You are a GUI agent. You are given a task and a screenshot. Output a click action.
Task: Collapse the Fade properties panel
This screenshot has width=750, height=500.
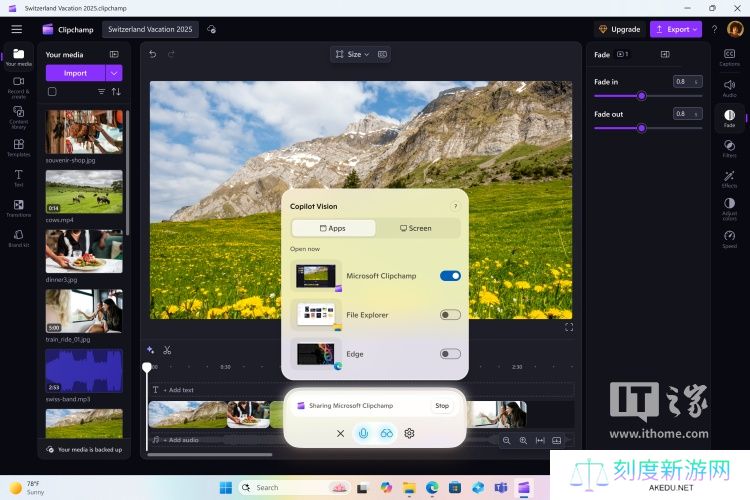pyautogui.click(x=665, y=54)
